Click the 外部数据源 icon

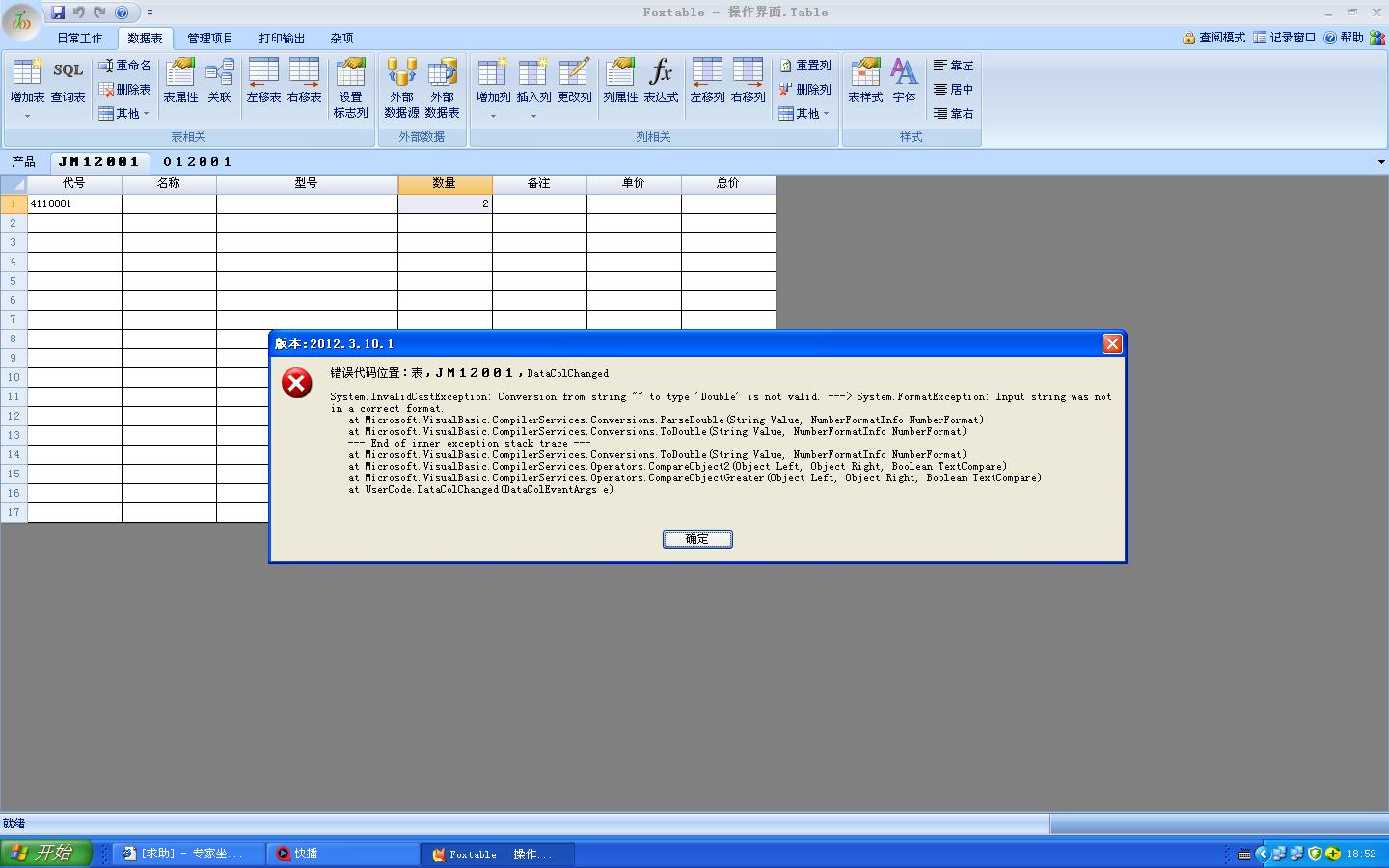(x=401, y=87)
